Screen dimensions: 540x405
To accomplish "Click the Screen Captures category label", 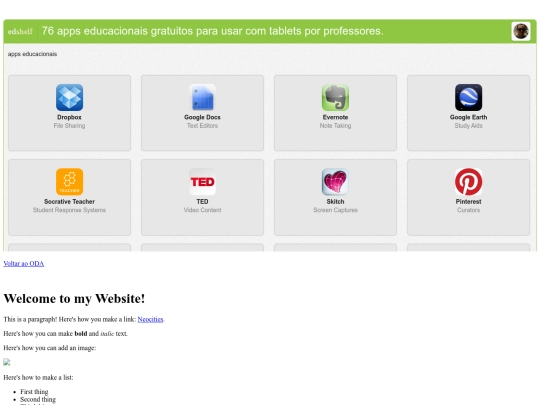I will (x=335, y=210).
